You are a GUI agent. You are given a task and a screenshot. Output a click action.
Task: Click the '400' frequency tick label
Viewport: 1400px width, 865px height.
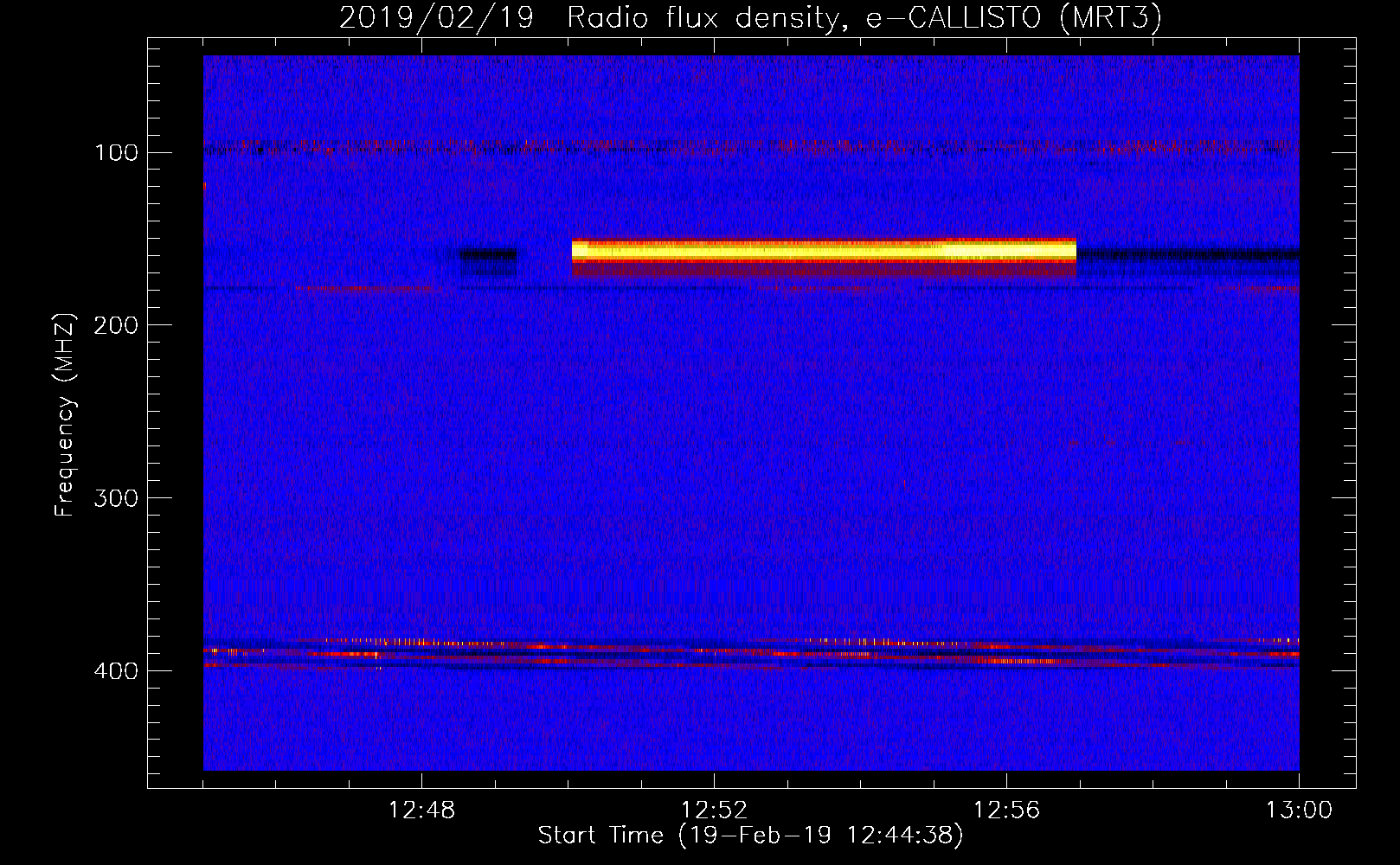[116, 671]
